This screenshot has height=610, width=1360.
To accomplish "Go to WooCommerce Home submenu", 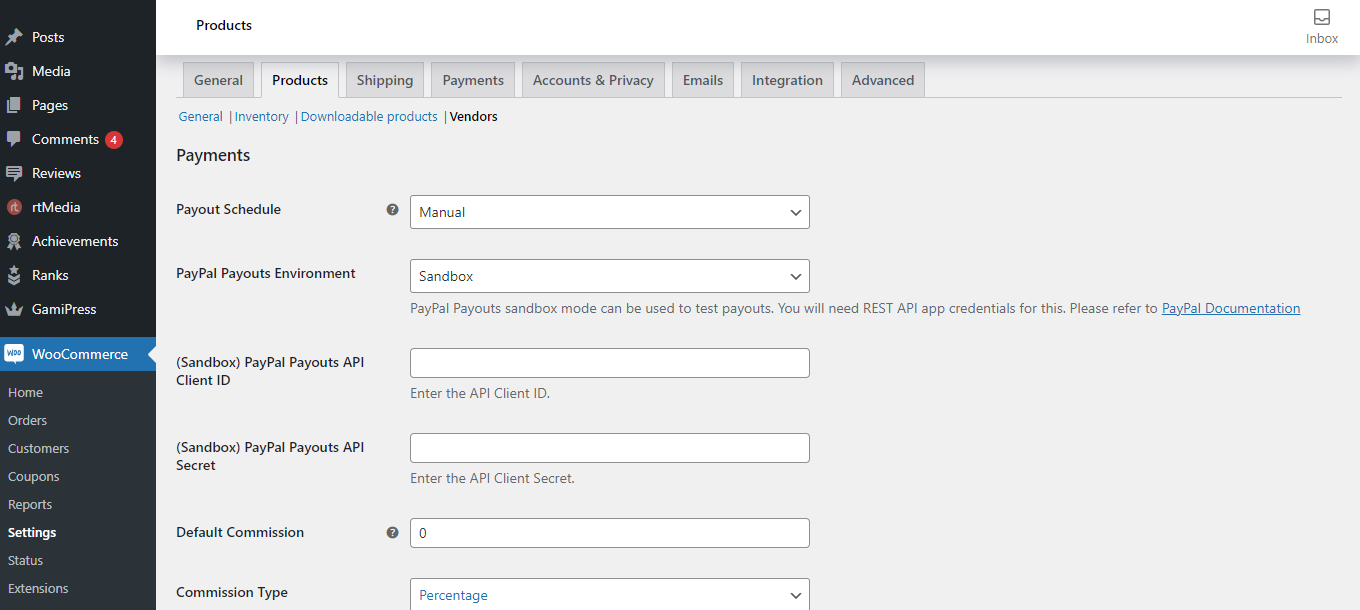I will (x=25, y=393).
